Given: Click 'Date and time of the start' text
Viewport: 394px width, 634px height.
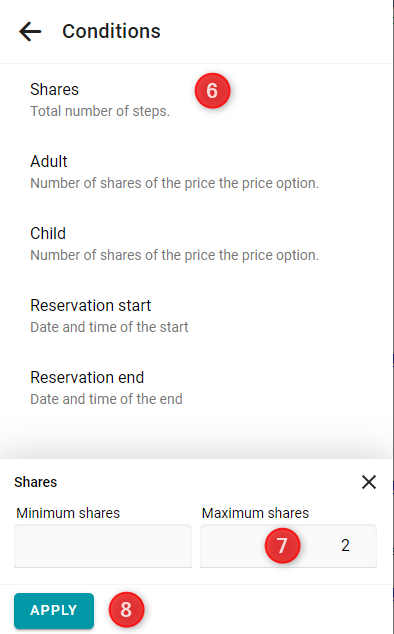Looking at the screenshot, I should coord(109,327).
